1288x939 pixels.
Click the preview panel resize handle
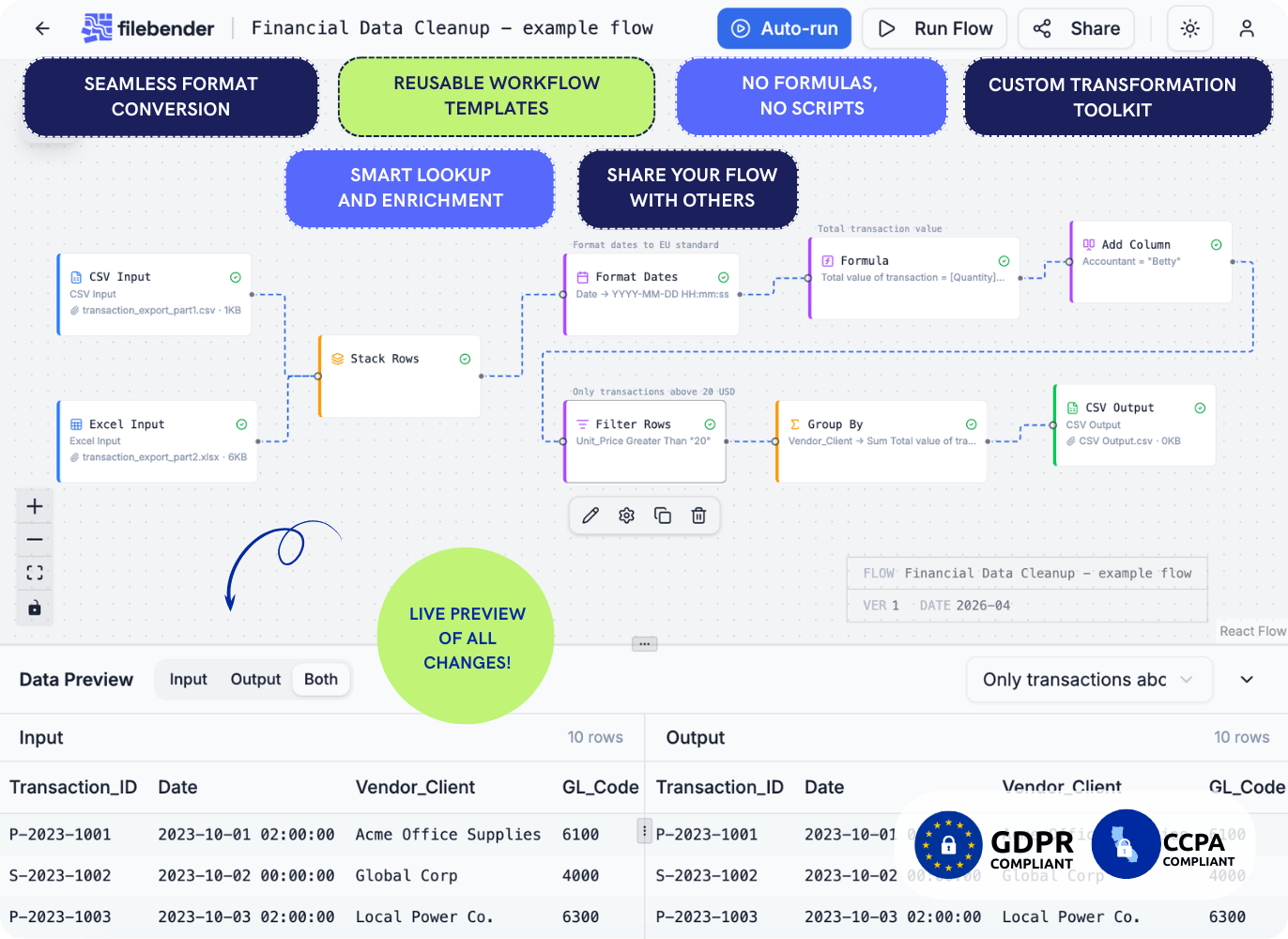click(644, 644)
